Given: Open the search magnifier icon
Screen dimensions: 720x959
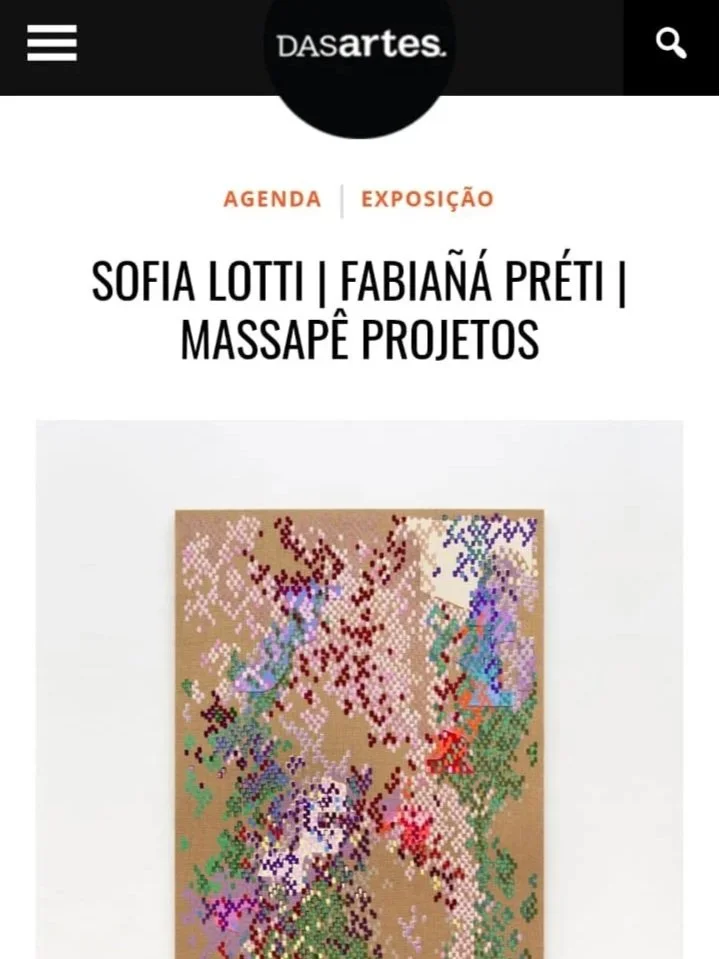Looking at the screenshot, I should tap(671, 43).
